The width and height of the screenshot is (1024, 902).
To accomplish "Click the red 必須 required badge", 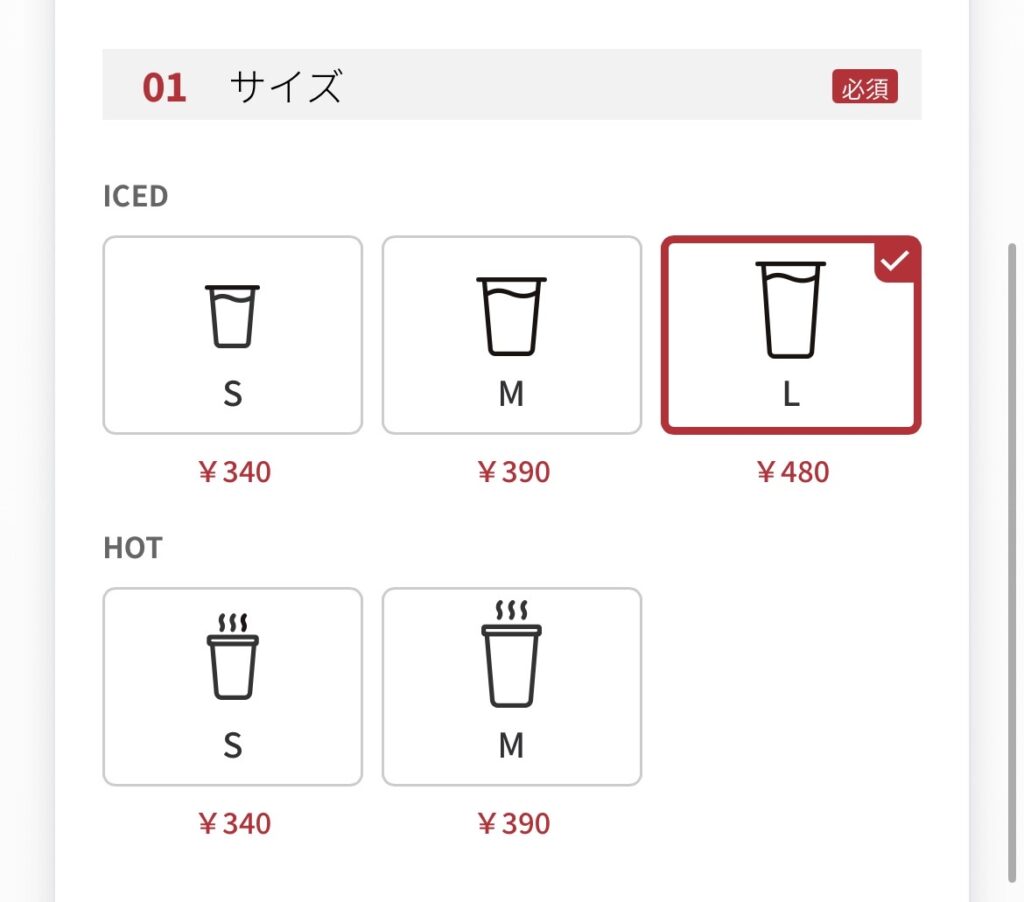I will click(866, 88).
